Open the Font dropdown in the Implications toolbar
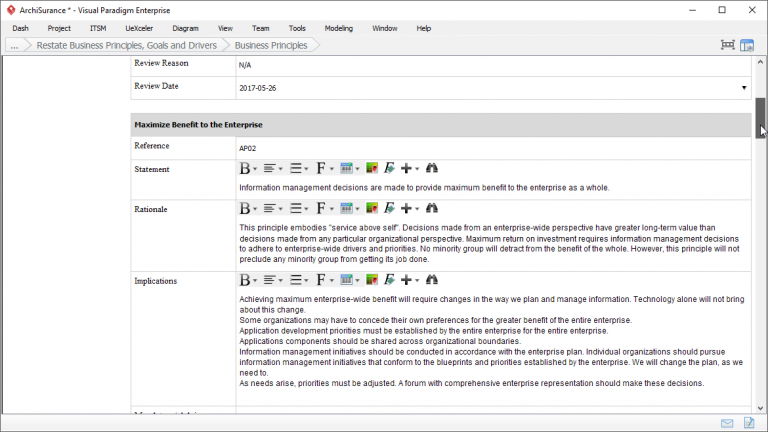The height and width of the screenshot is (432, 768). (x=324, y=280)
